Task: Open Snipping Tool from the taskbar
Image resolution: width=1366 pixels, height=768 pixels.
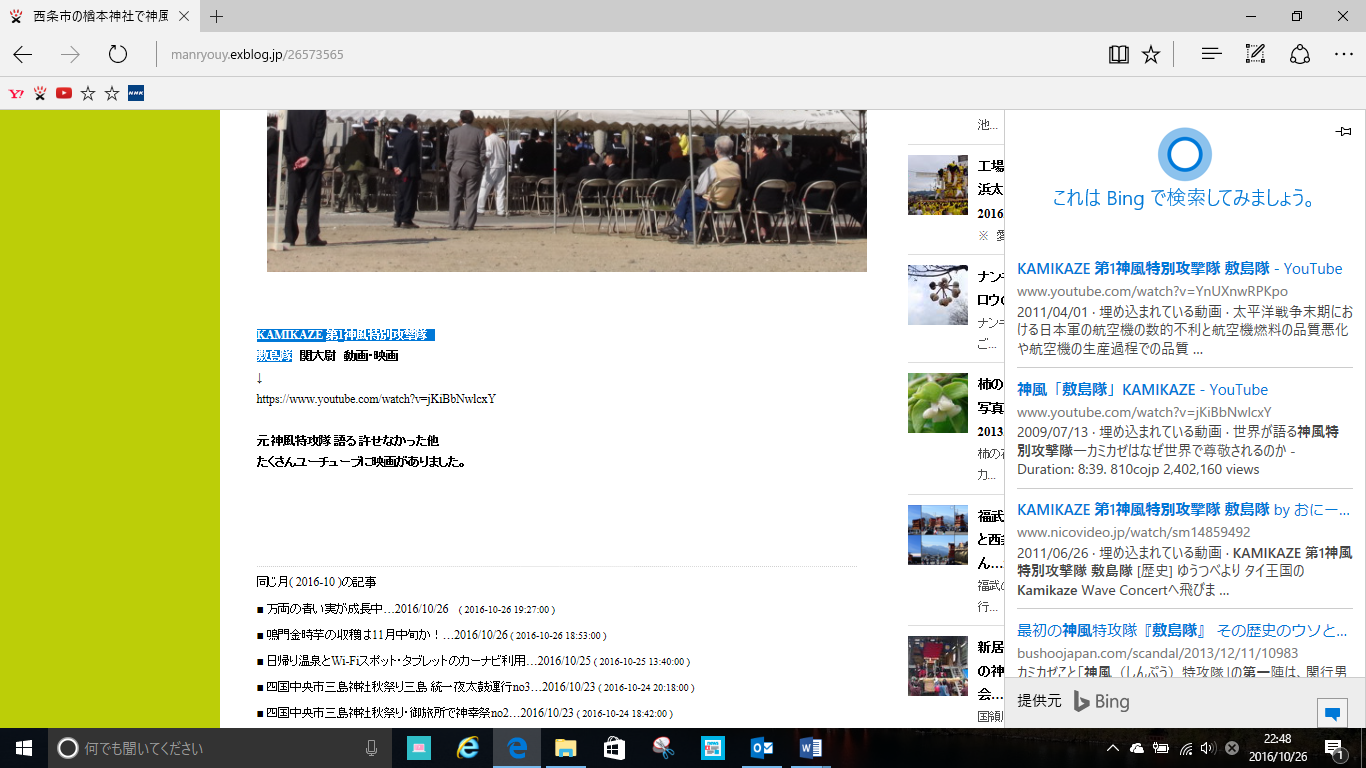Action: [x=663, y=748]
